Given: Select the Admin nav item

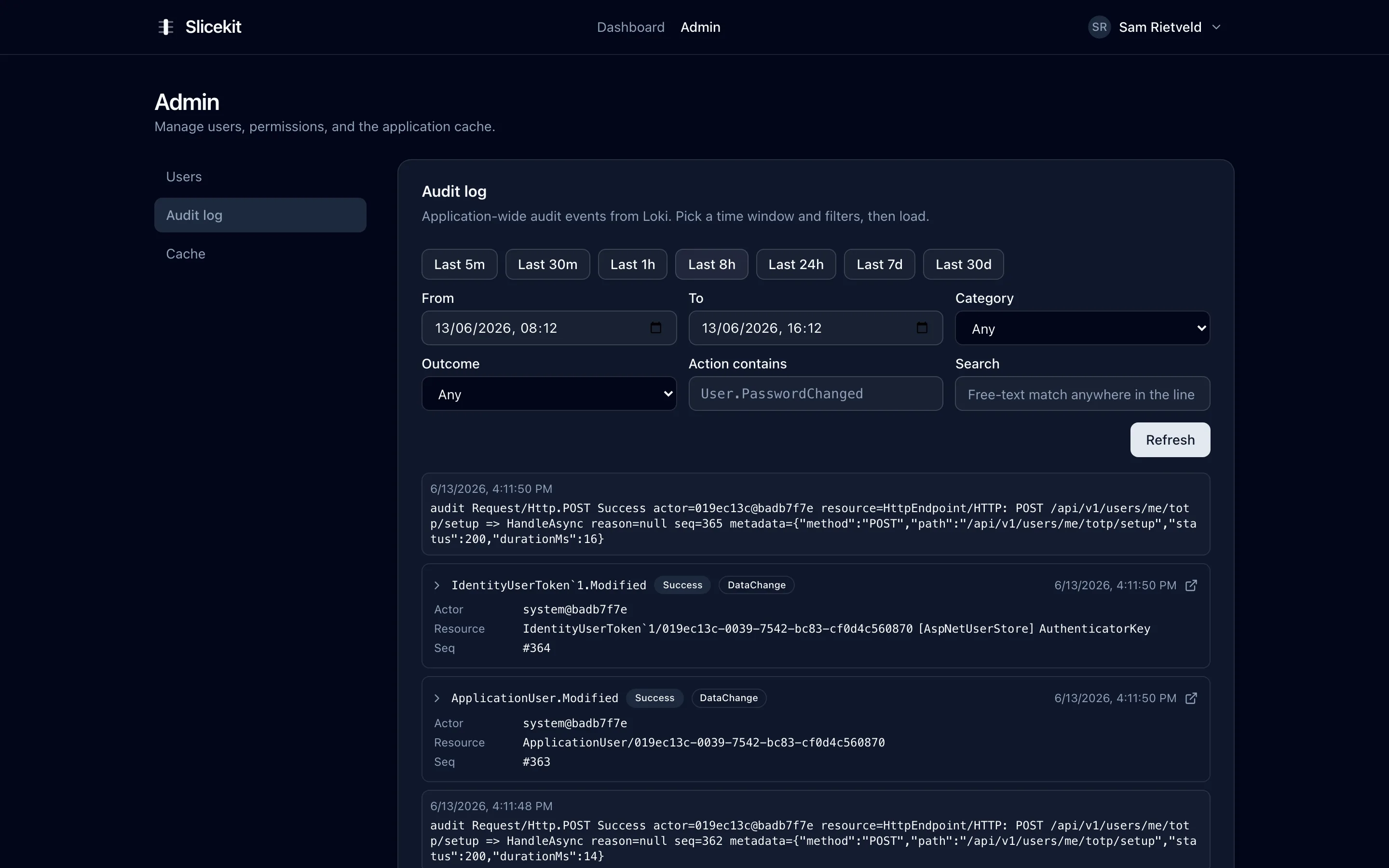Looking at the screenshot, I should pos(700,27).
